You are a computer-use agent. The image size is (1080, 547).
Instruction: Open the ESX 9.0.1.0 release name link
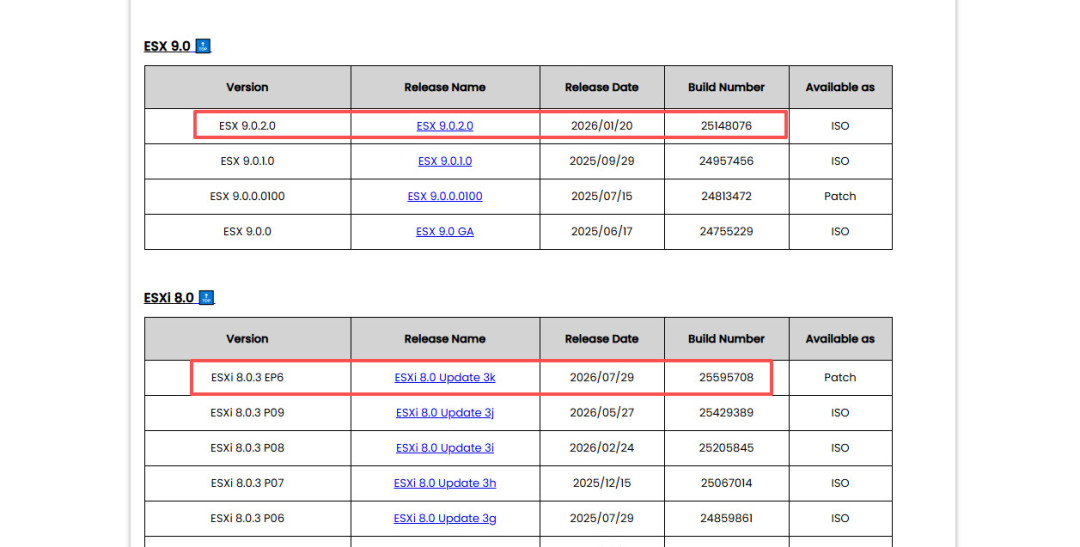point(445,161)
